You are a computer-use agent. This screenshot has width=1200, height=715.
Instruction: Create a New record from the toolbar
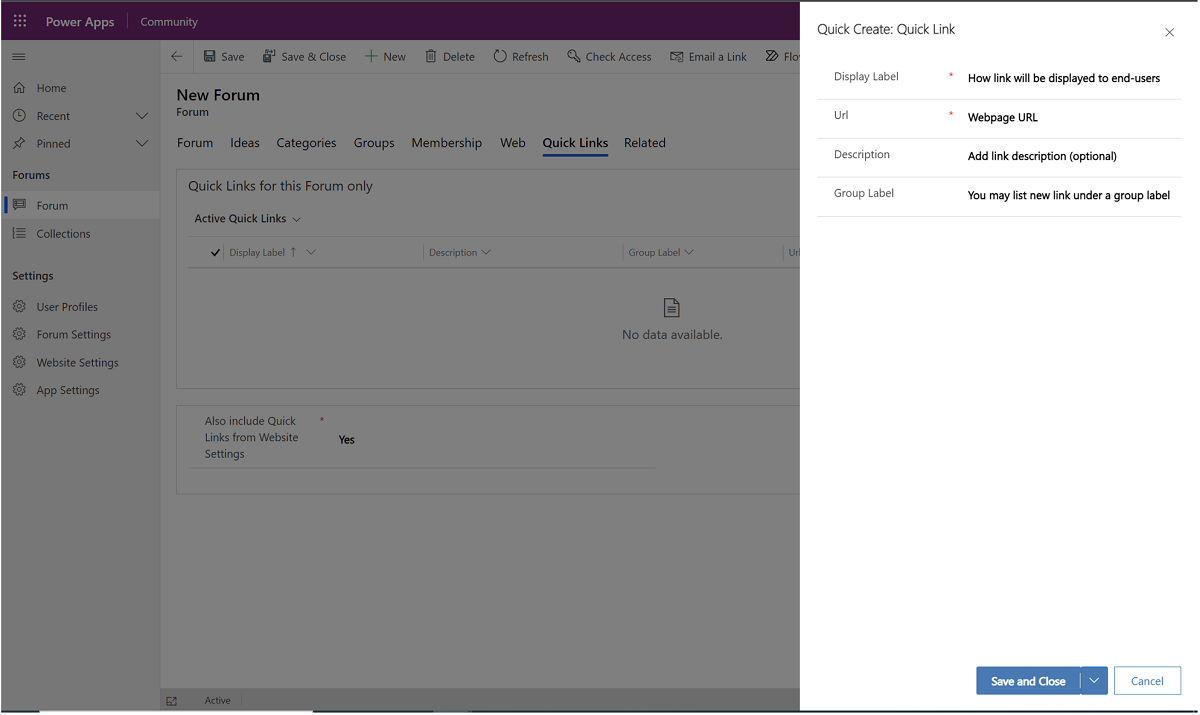pos(385,57)
